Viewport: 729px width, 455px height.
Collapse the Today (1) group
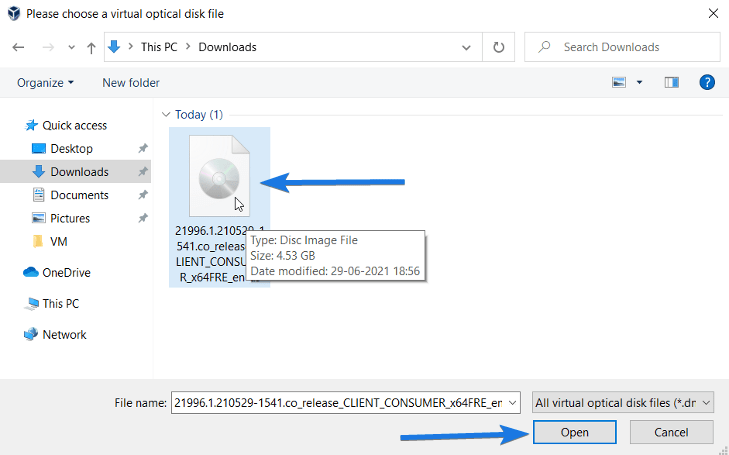pos(166,114)
